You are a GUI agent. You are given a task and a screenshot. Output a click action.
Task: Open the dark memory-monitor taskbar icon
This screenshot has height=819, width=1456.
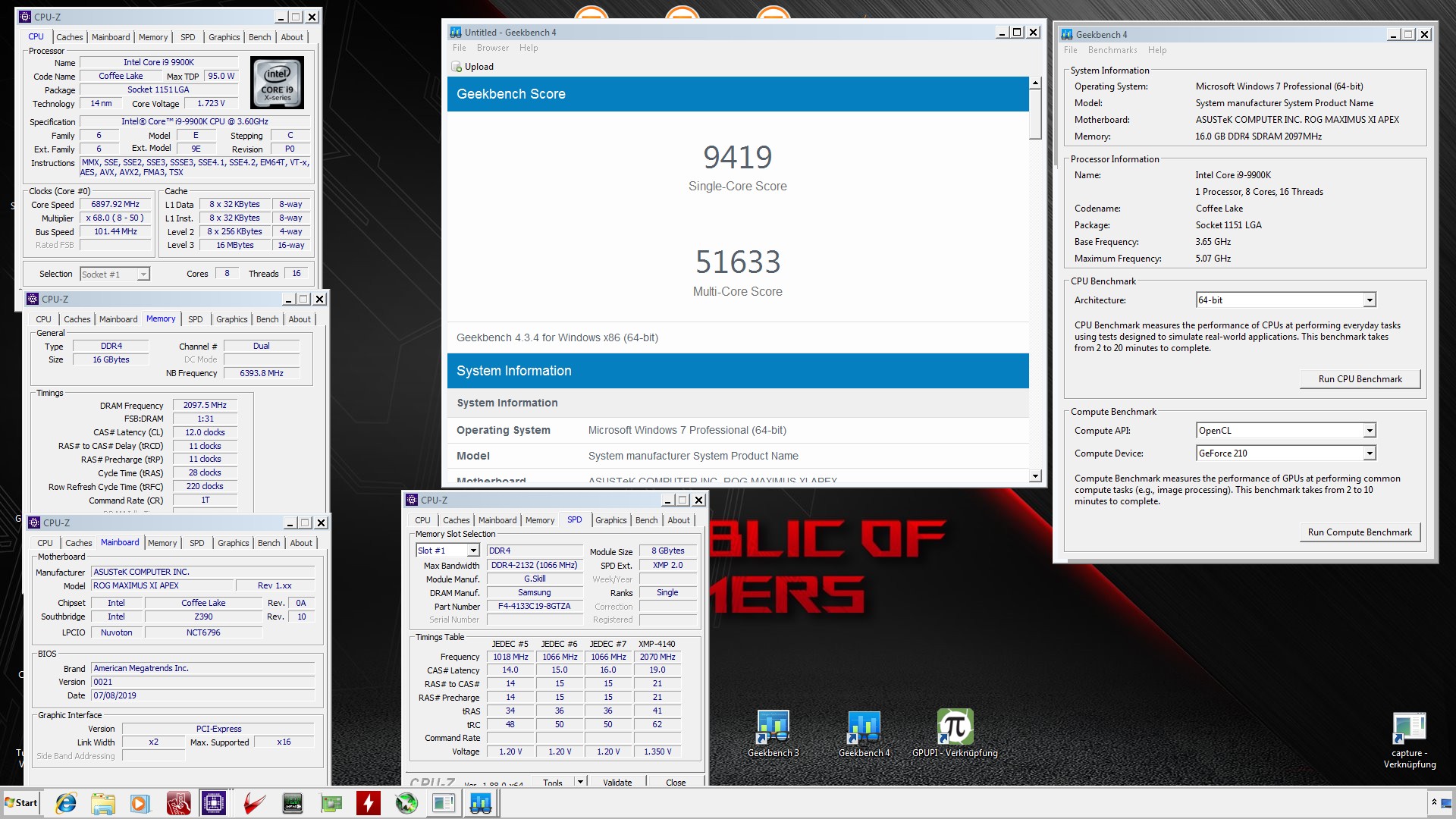[292, 803]
